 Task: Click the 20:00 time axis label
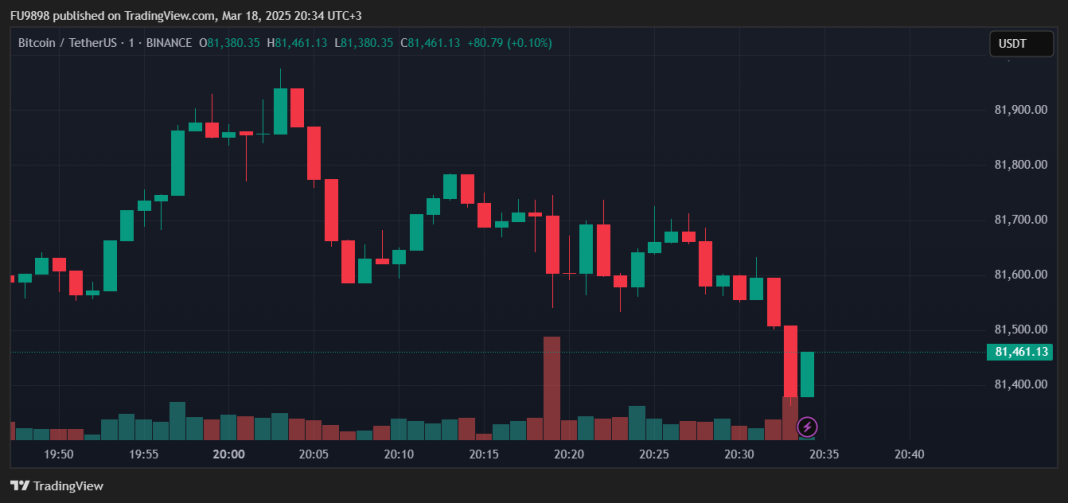(x=228, y=454)
